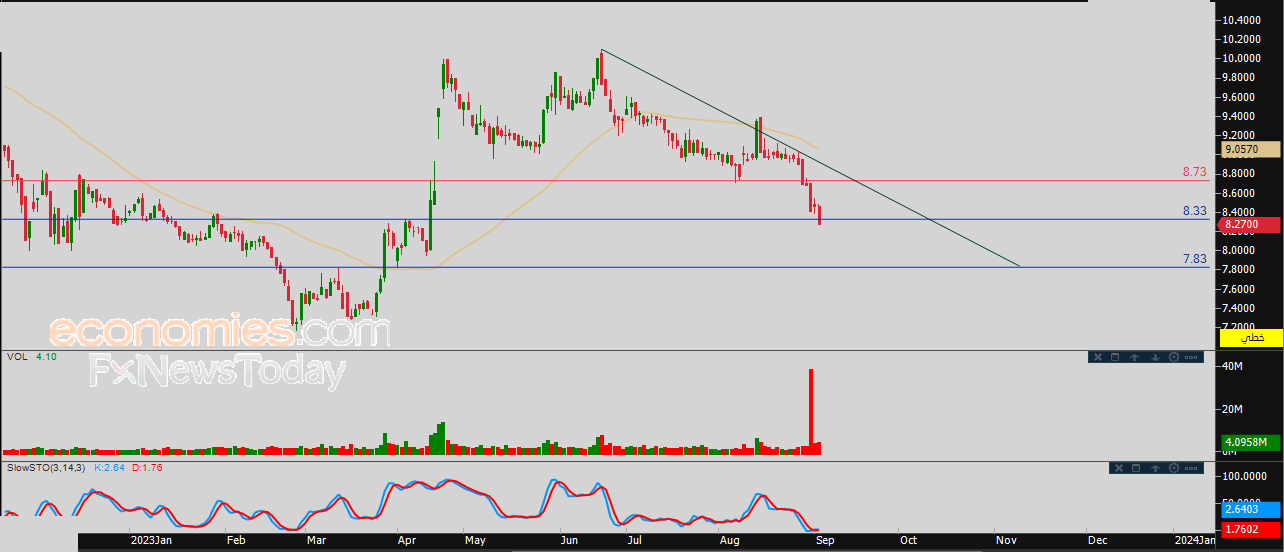Maximize the VOL panel with window icon
Image resolution: width=1284 pixels, height=552 pixels.
point(1116,357)
